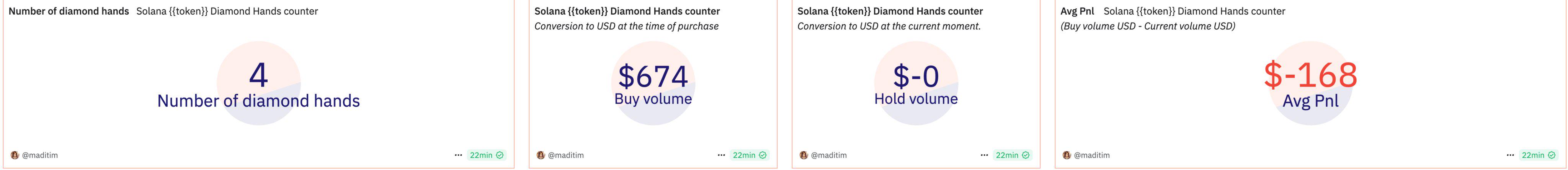Open the @maditim profile link under Number of diamond hands
Screen dimensions: 1568x170
click(x=39, y=155)
